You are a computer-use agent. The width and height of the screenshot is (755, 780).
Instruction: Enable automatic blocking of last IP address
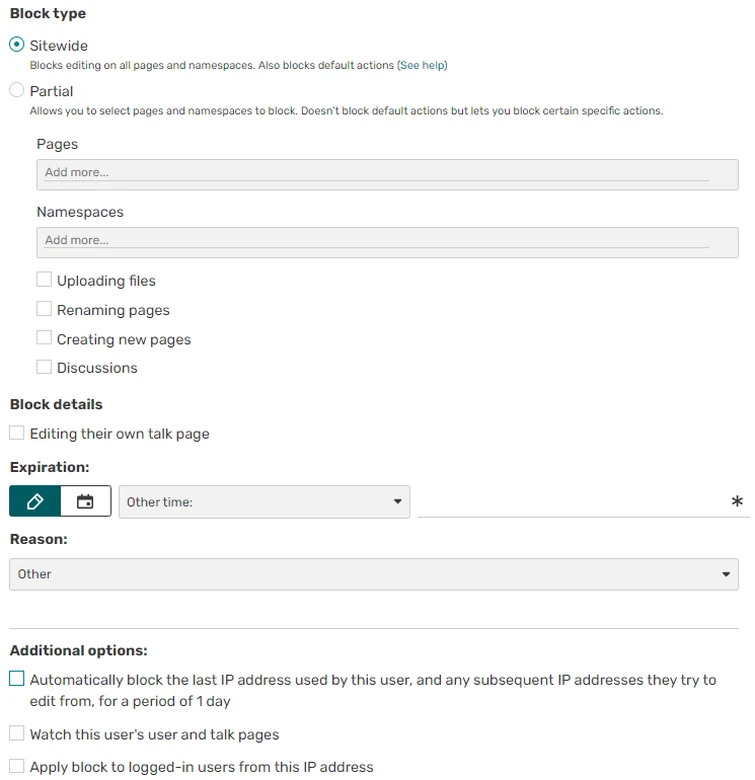17,679
